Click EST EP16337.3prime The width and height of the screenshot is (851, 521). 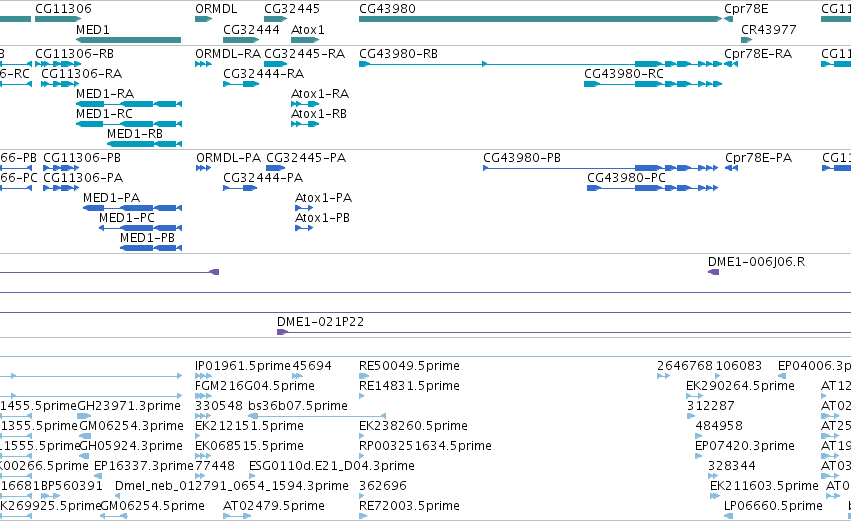tap(98, 476)
